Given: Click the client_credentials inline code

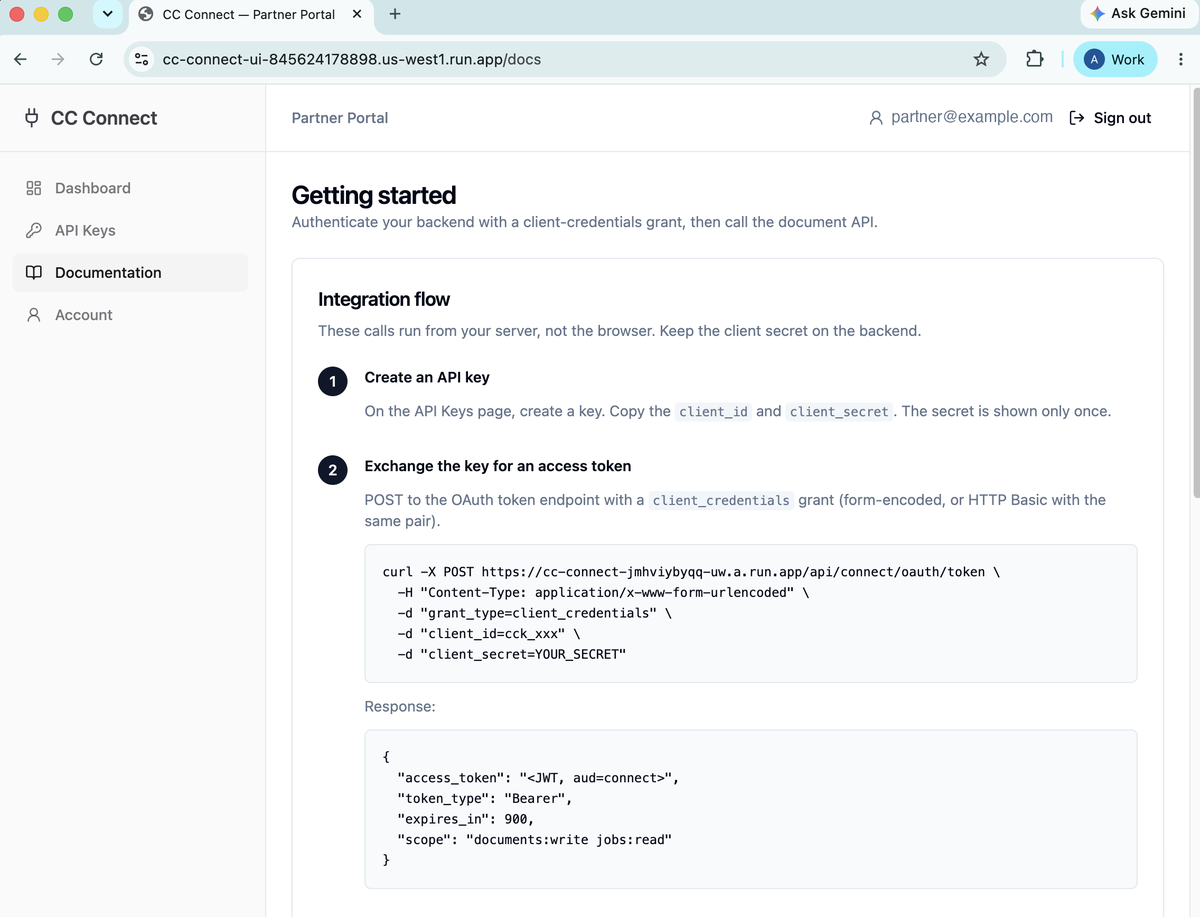Looking at the screenshot, I should click(721, 500).
